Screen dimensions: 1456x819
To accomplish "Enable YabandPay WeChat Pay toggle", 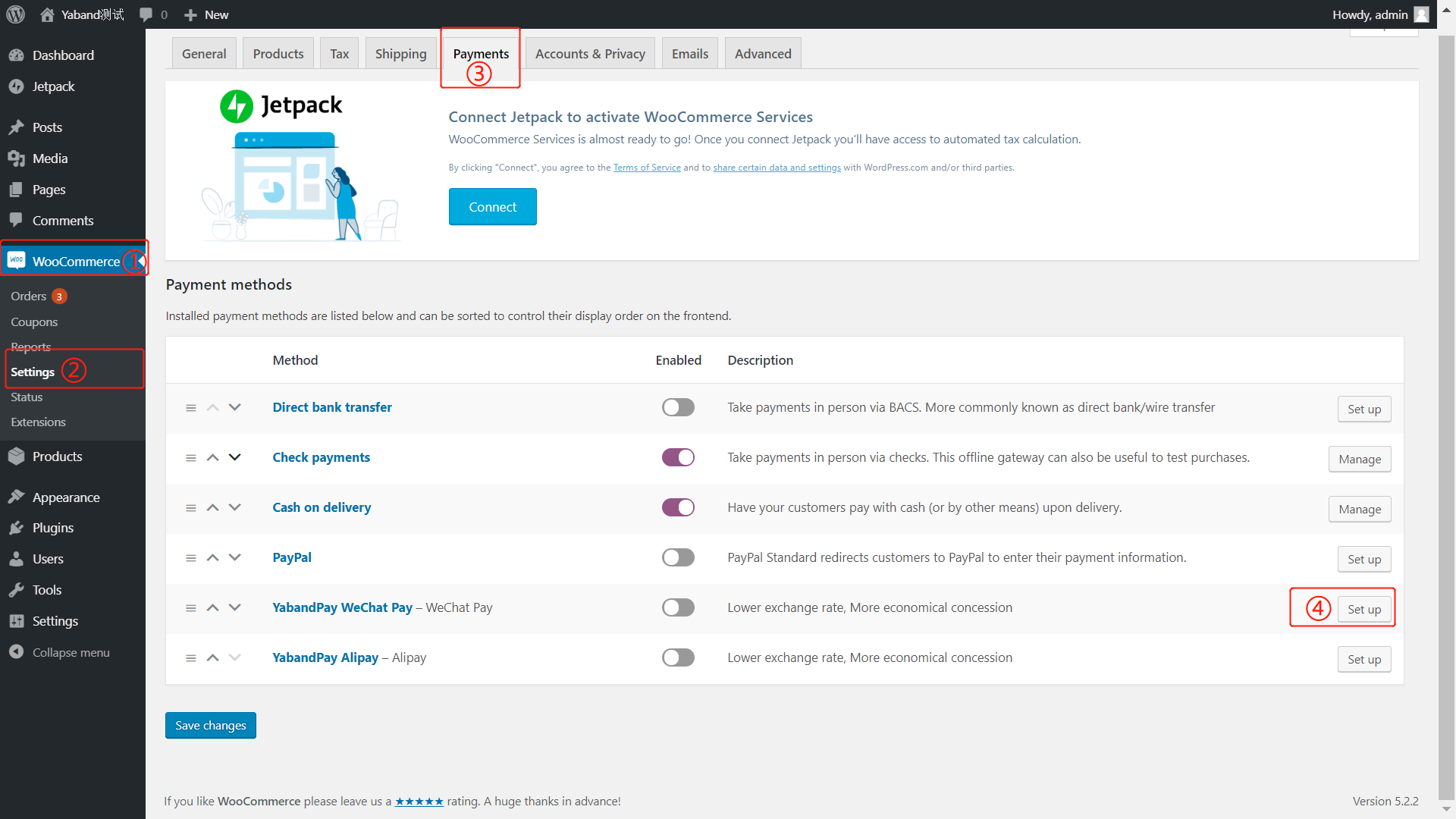I will coord(678,607).
